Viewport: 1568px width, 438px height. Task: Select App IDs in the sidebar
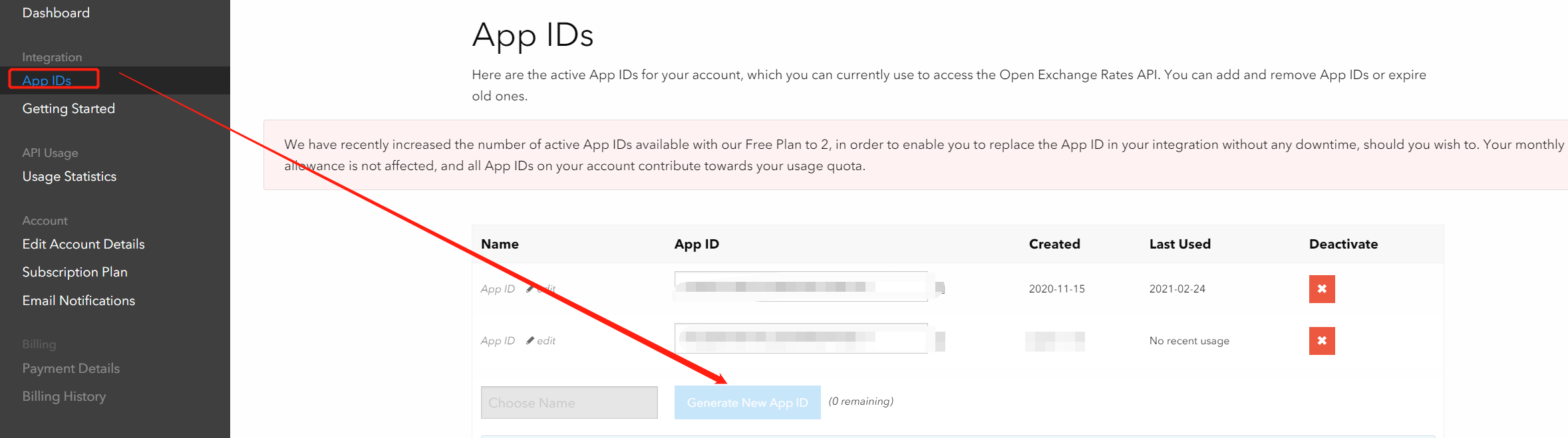(47, 80)
